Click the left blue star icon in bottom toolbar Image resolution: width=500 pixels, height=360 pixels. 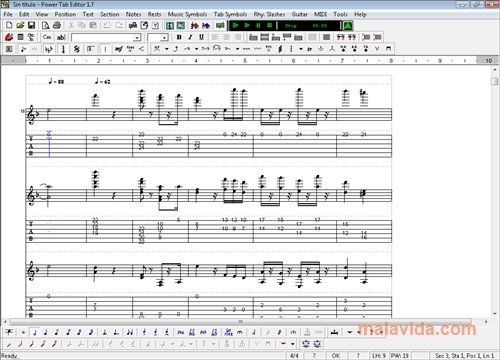pos(306,344)
